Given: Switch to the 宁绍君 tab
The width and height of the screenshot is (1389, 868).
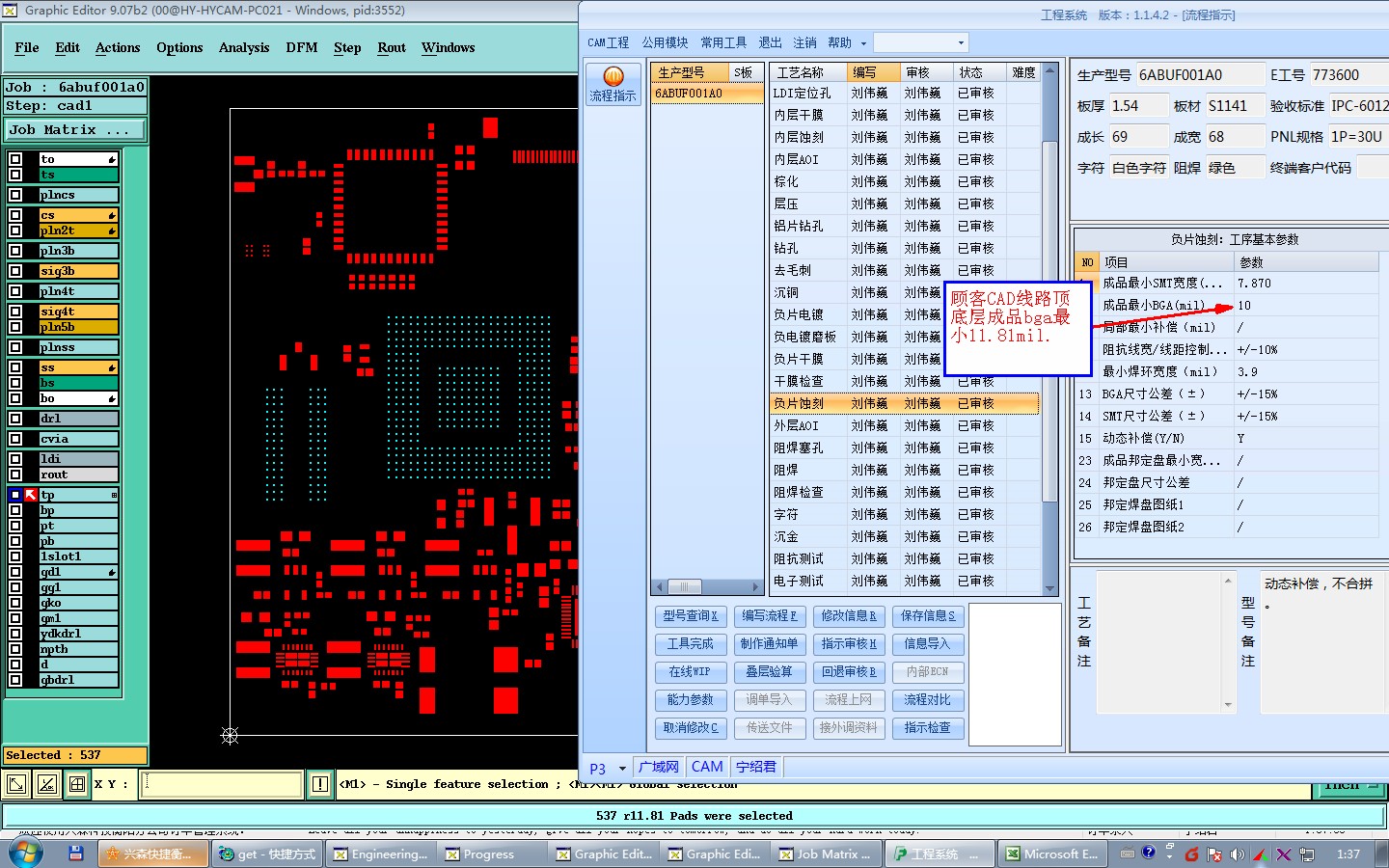Looking at the screenshot, I should tap(755, 767).
